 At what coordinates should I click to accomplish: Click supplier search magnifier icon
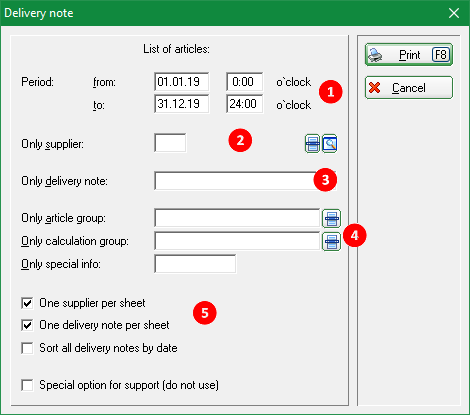point(330,144)
